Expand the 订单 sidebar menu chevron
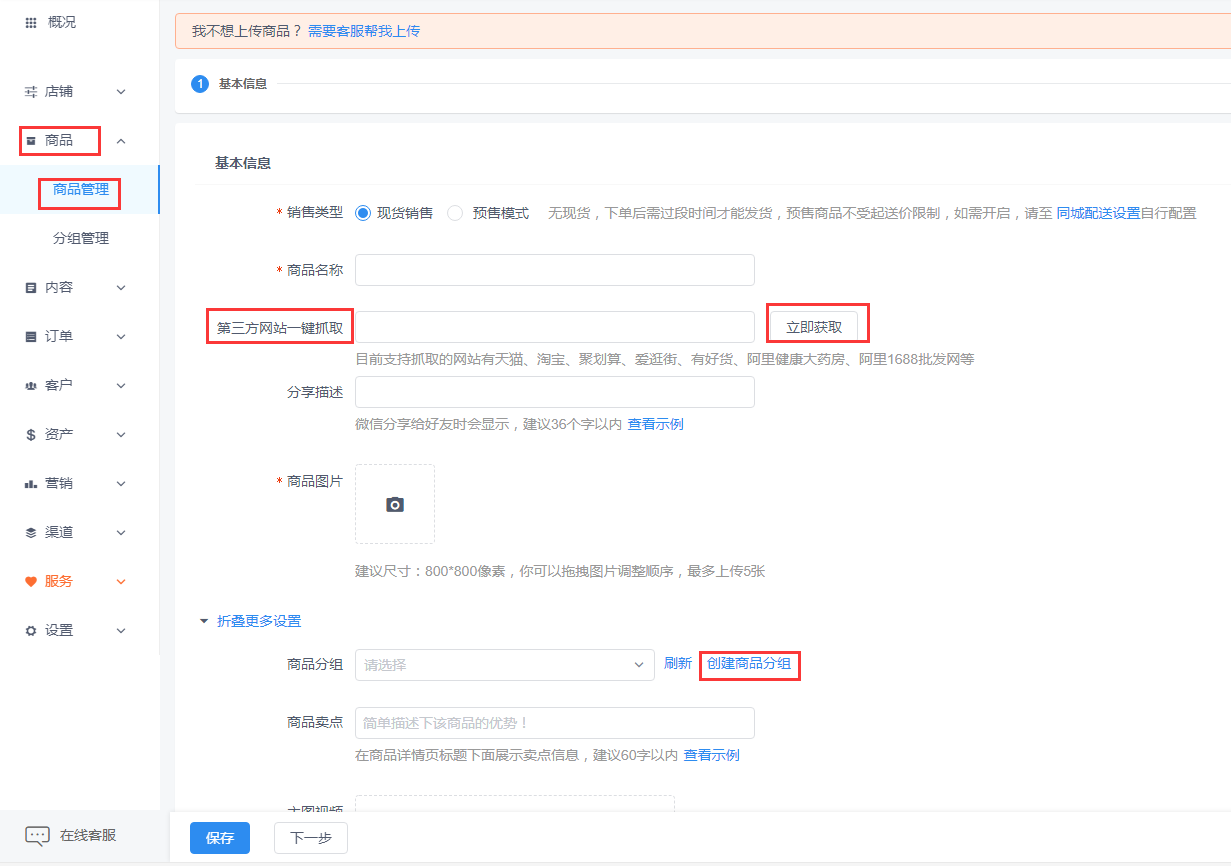1231x866 pixels. pos(121,337)
